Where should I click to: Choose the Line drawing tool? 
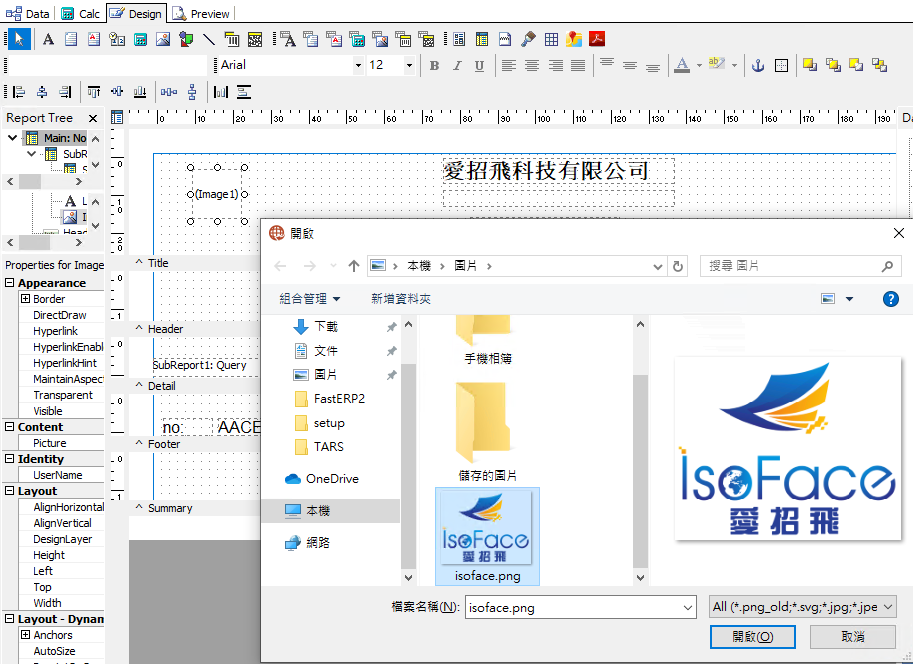point(208,39)
